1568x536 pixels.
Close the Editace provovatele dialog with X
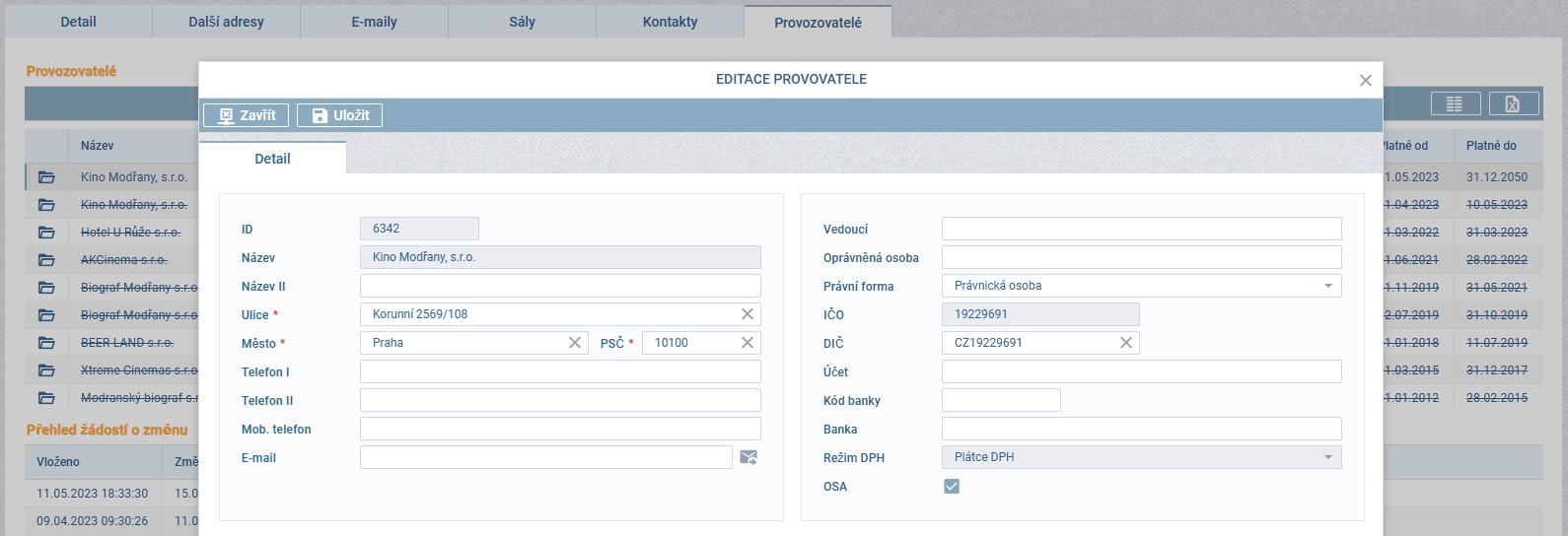pos(1365,81)
